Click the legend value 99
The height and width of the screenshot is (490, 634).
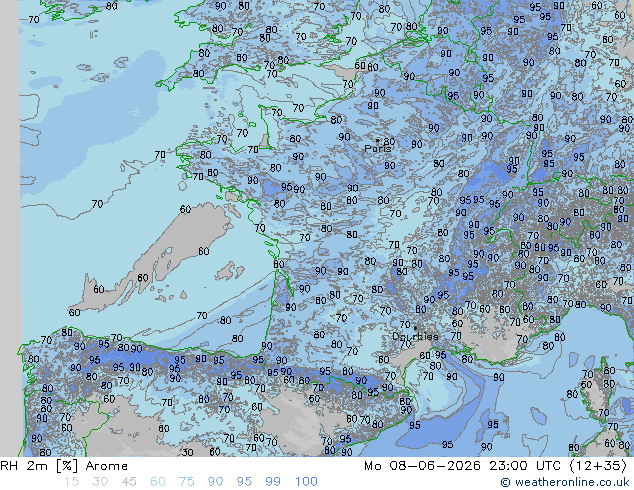[x=273, y=482]
